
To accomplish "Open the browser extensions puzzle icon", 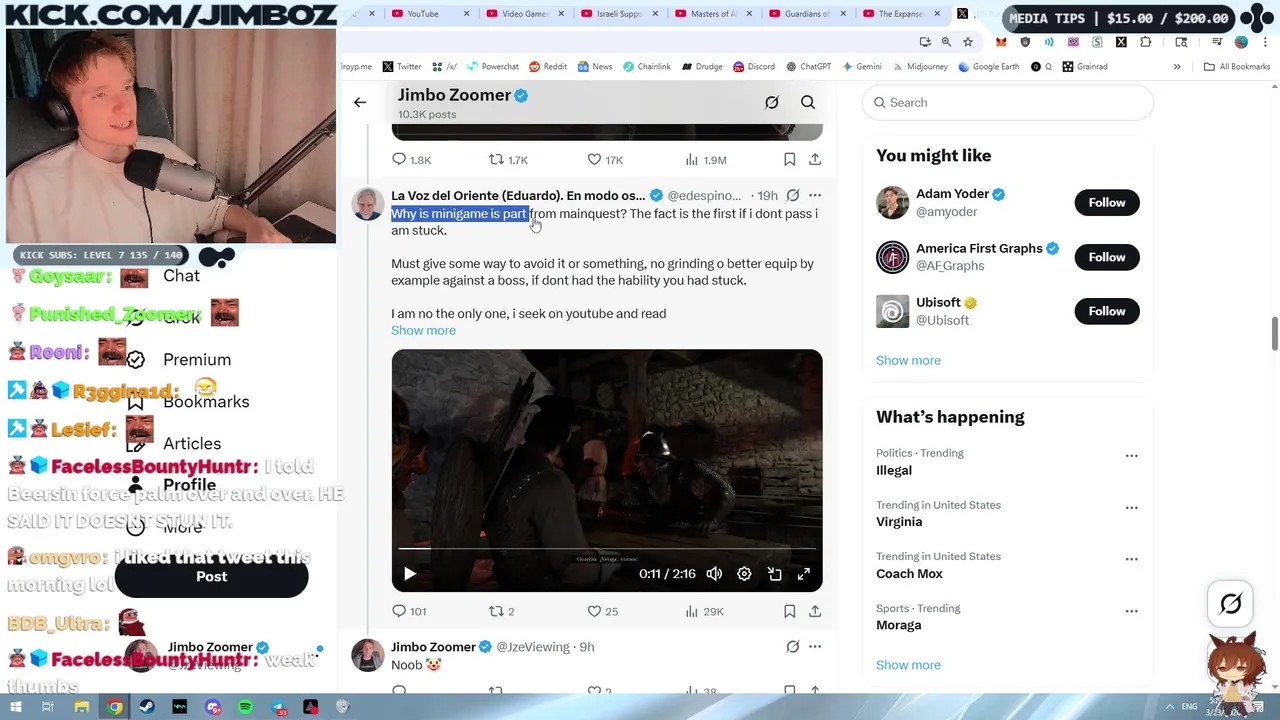I will coord(1146,42).
